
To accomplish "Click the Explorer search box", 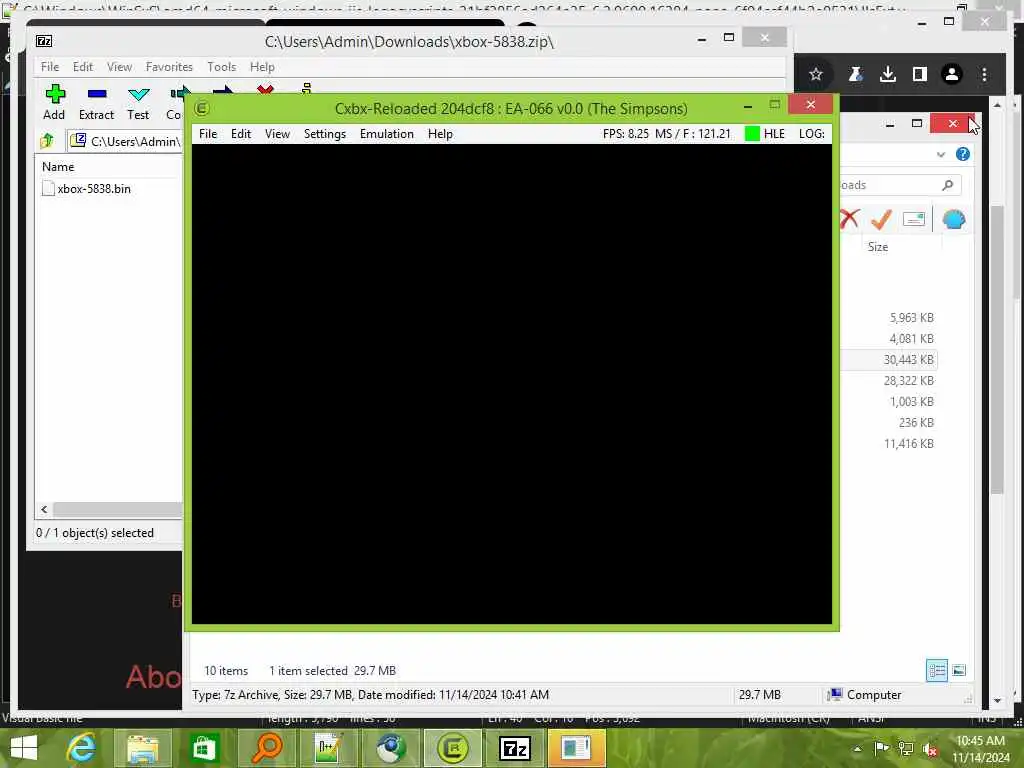I will [x=900, y=185].
